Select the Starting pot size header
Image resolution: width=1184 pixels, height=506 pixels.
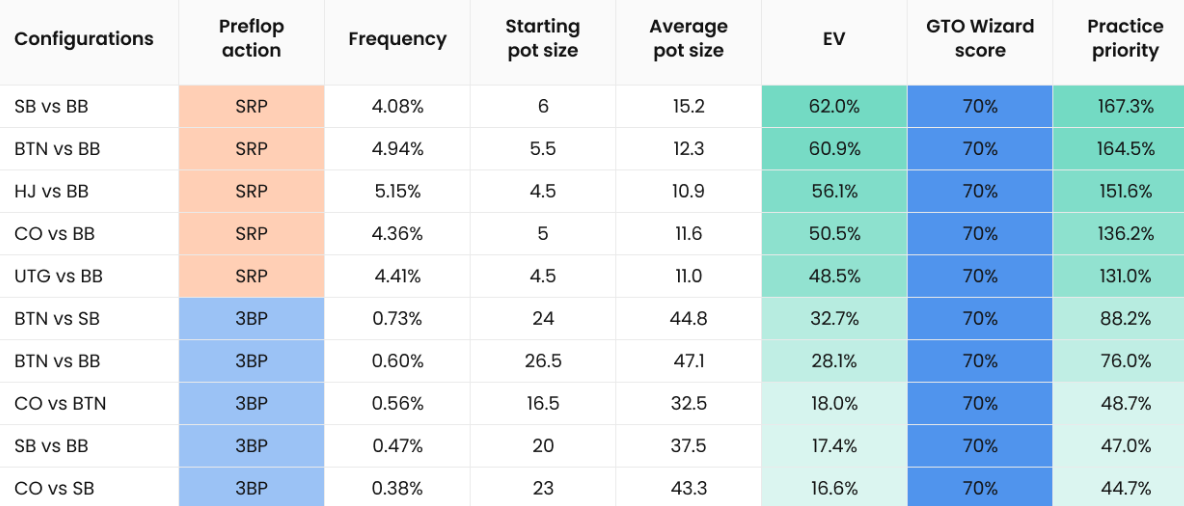point(542,39)
